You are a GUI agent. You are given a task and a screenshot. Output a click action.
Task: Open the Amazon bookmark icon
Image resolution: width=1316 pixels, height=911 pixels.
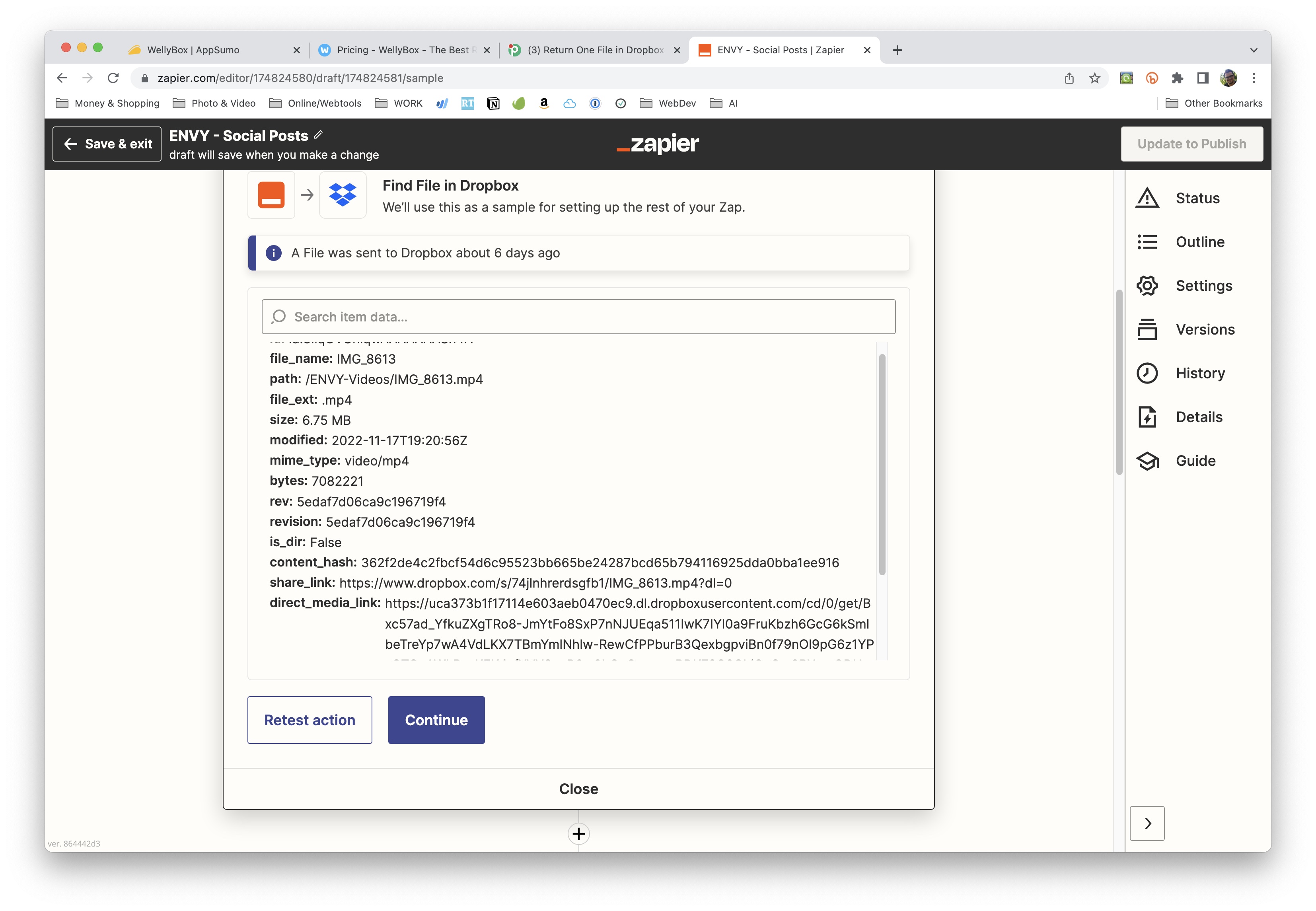tap(544, 103)
